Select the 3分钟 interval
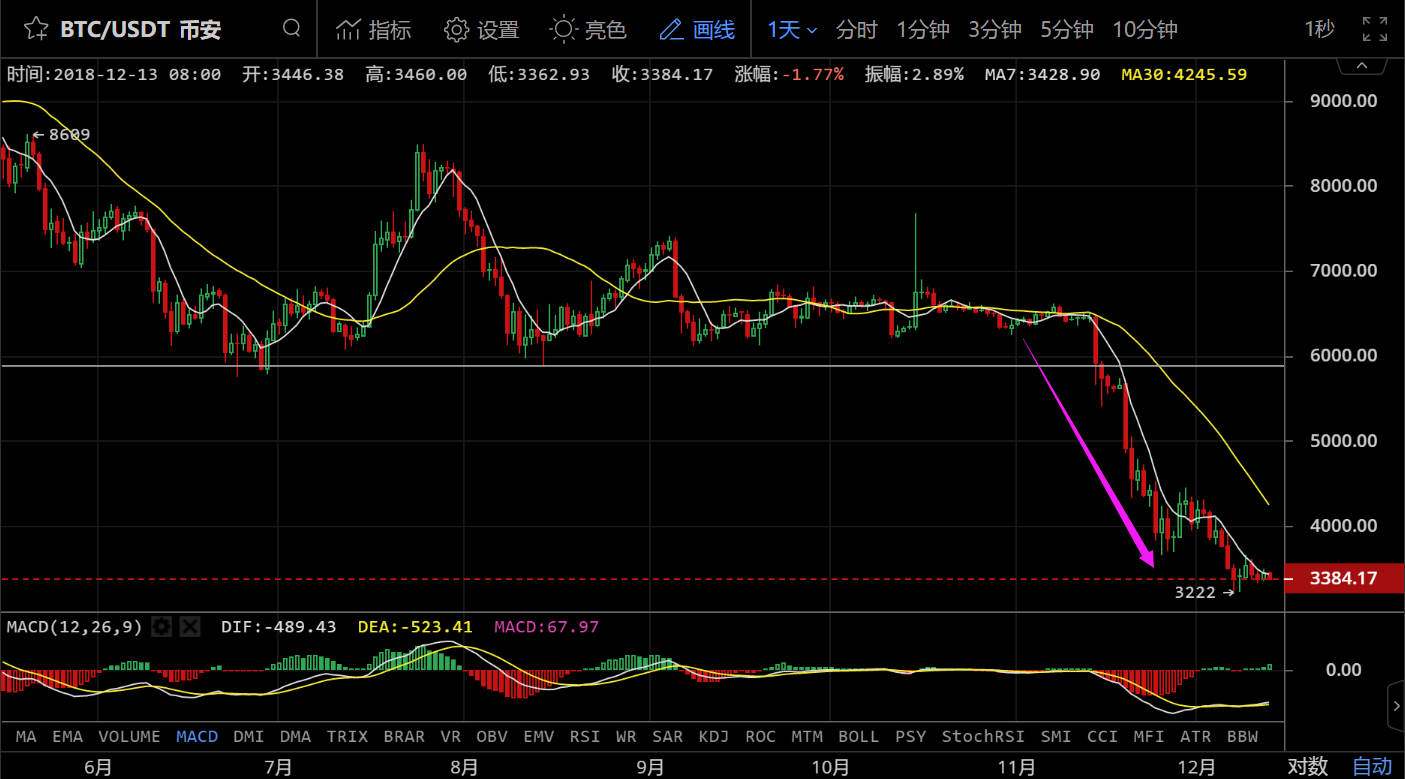Viewport: 1405px width, 779px height. [x=995, y=30]
